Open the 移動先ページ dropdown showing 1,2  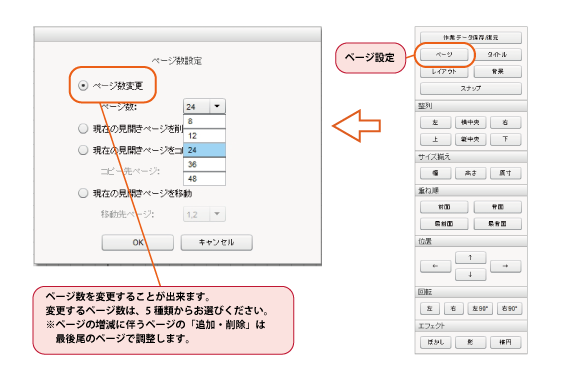204,214
